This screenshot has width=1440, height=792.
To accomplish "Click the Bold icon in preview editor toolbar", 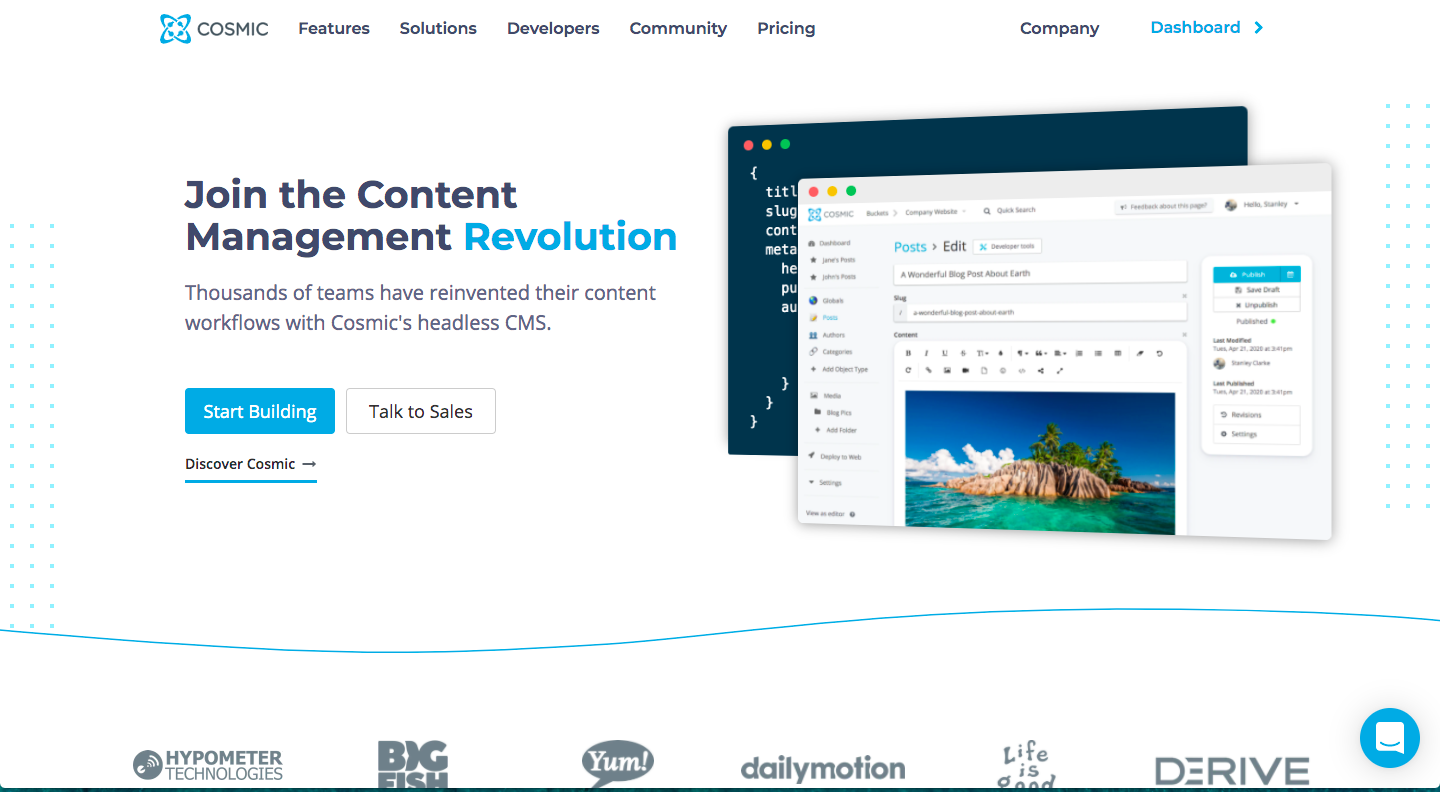I will tap(908, 353).
